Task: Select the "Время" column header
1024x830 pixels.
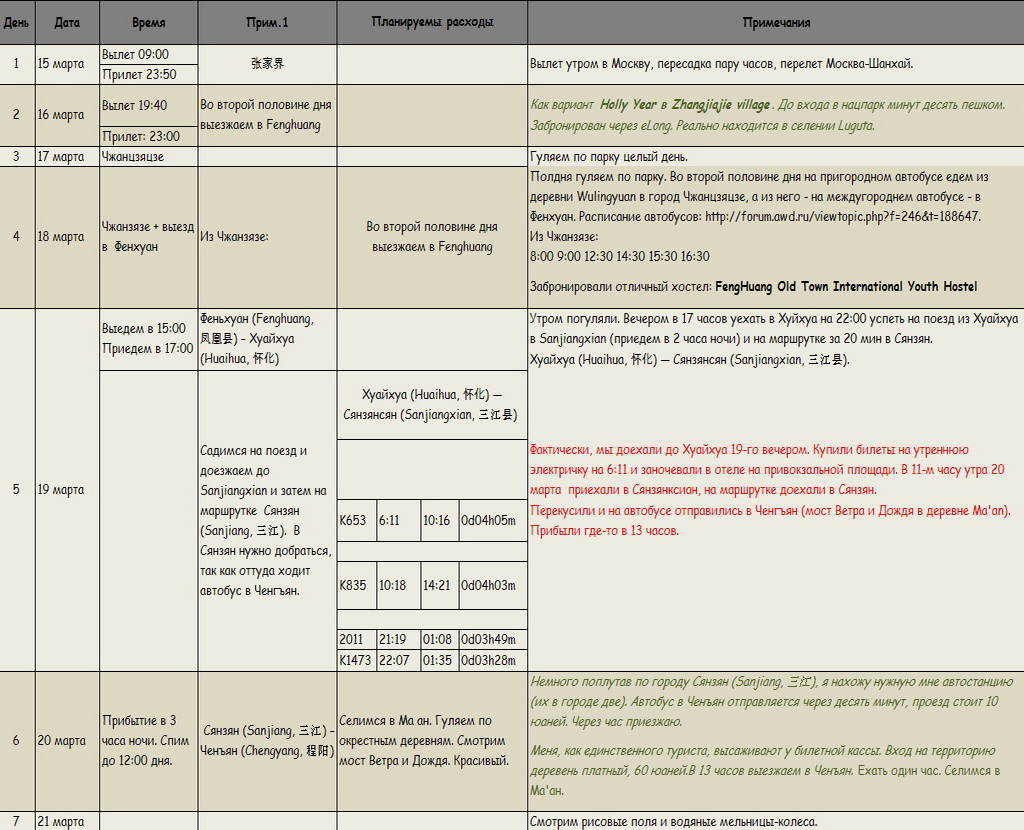Action: (149, 22)
